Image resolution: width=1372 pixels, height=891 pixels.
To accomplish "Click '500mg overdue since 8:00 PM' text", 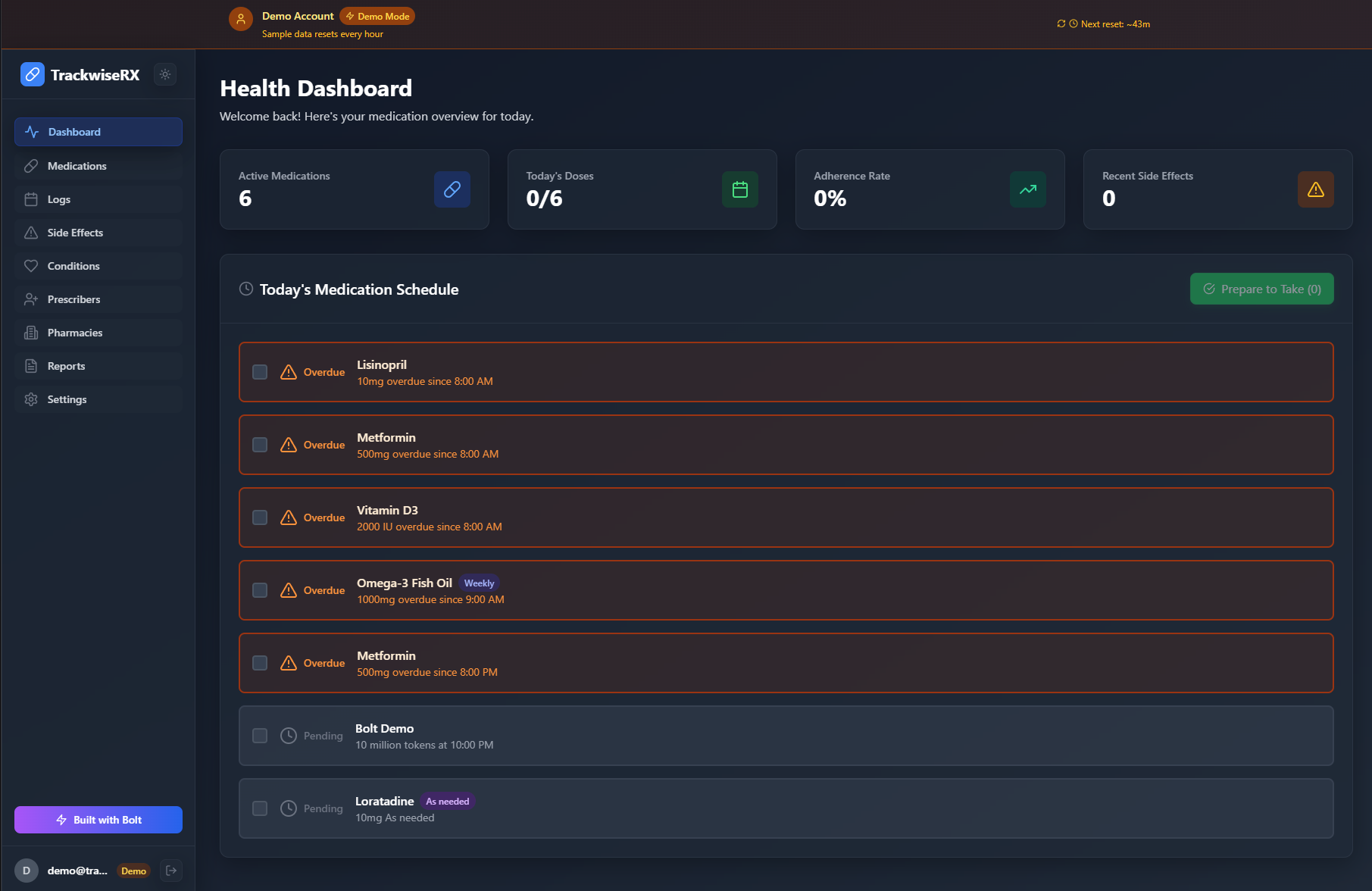I will point(427,672).
